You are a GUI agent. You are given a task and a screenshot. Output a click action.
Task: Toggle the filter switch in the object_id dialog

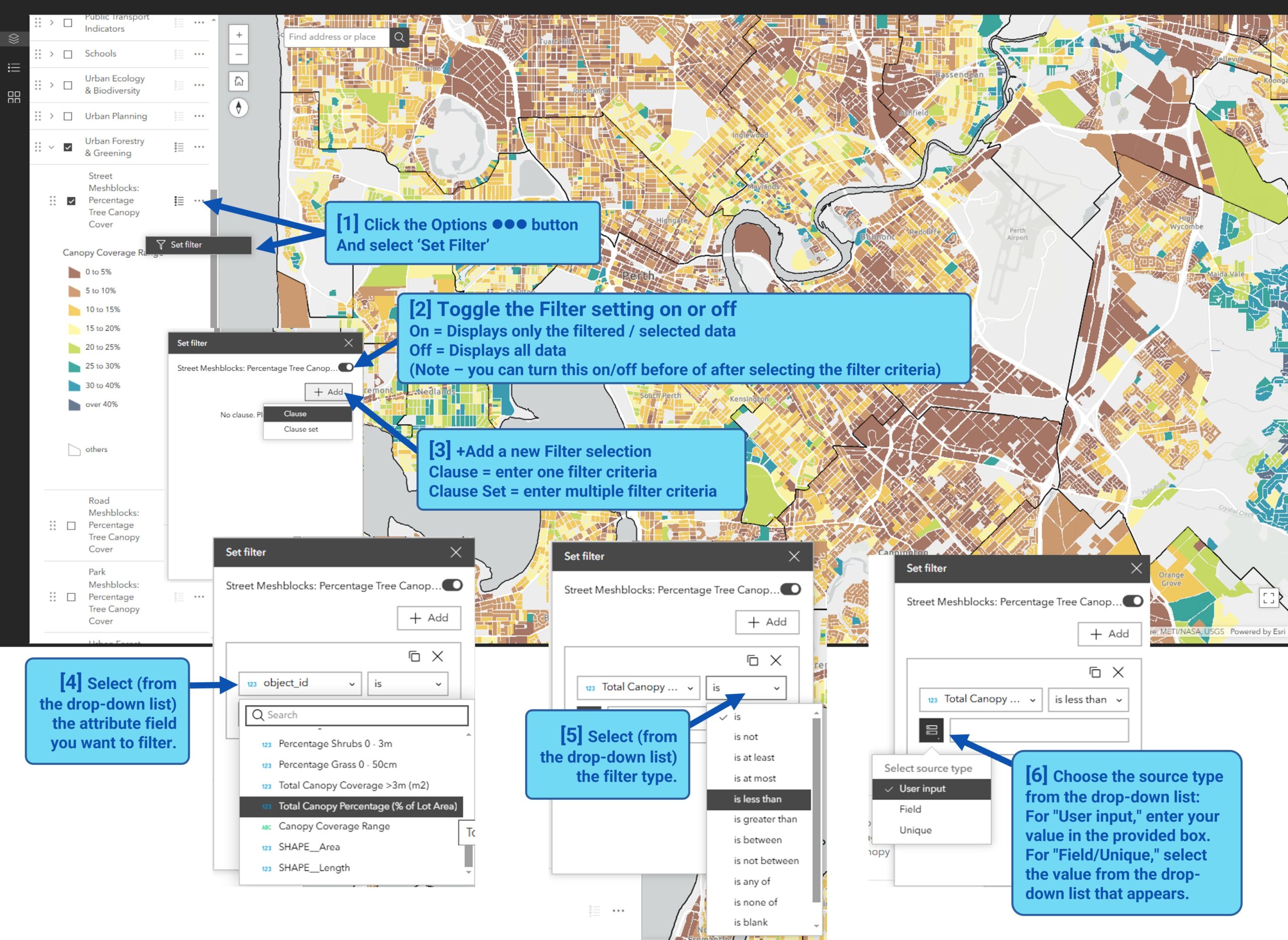click(452, 585)
